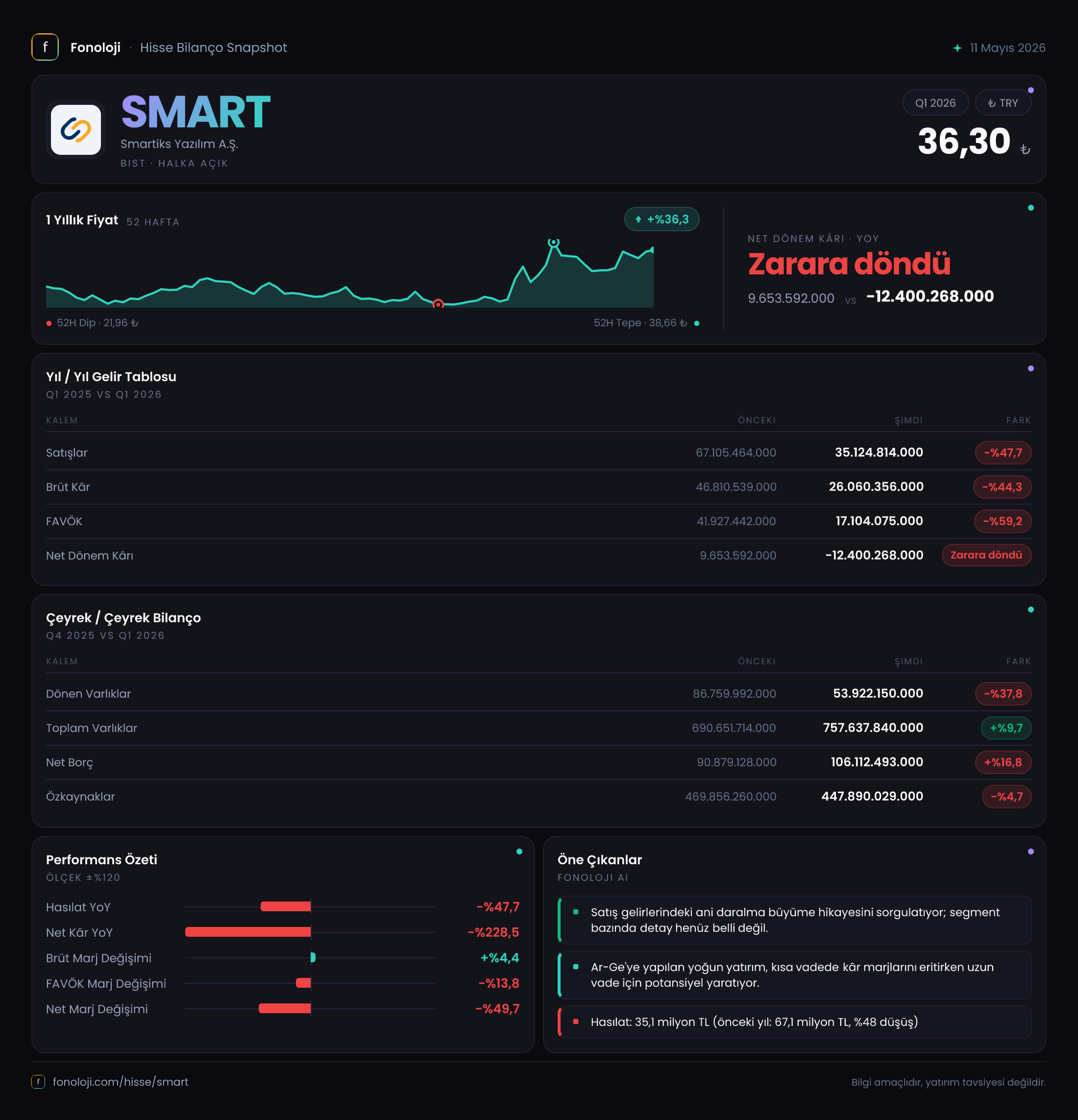1078x1120 pixels.
Task: Click the Fonoloji brand name
Action: pyautogui.click(x=96, y=48)
